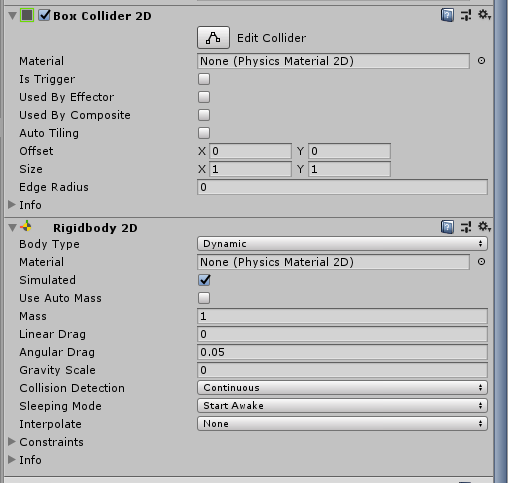Open Box Collider 2D help reference icon

click(x=447, y=15)
